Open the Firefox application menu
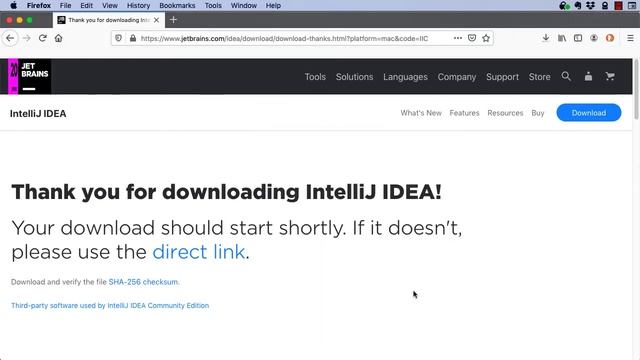 click(39, 5)
